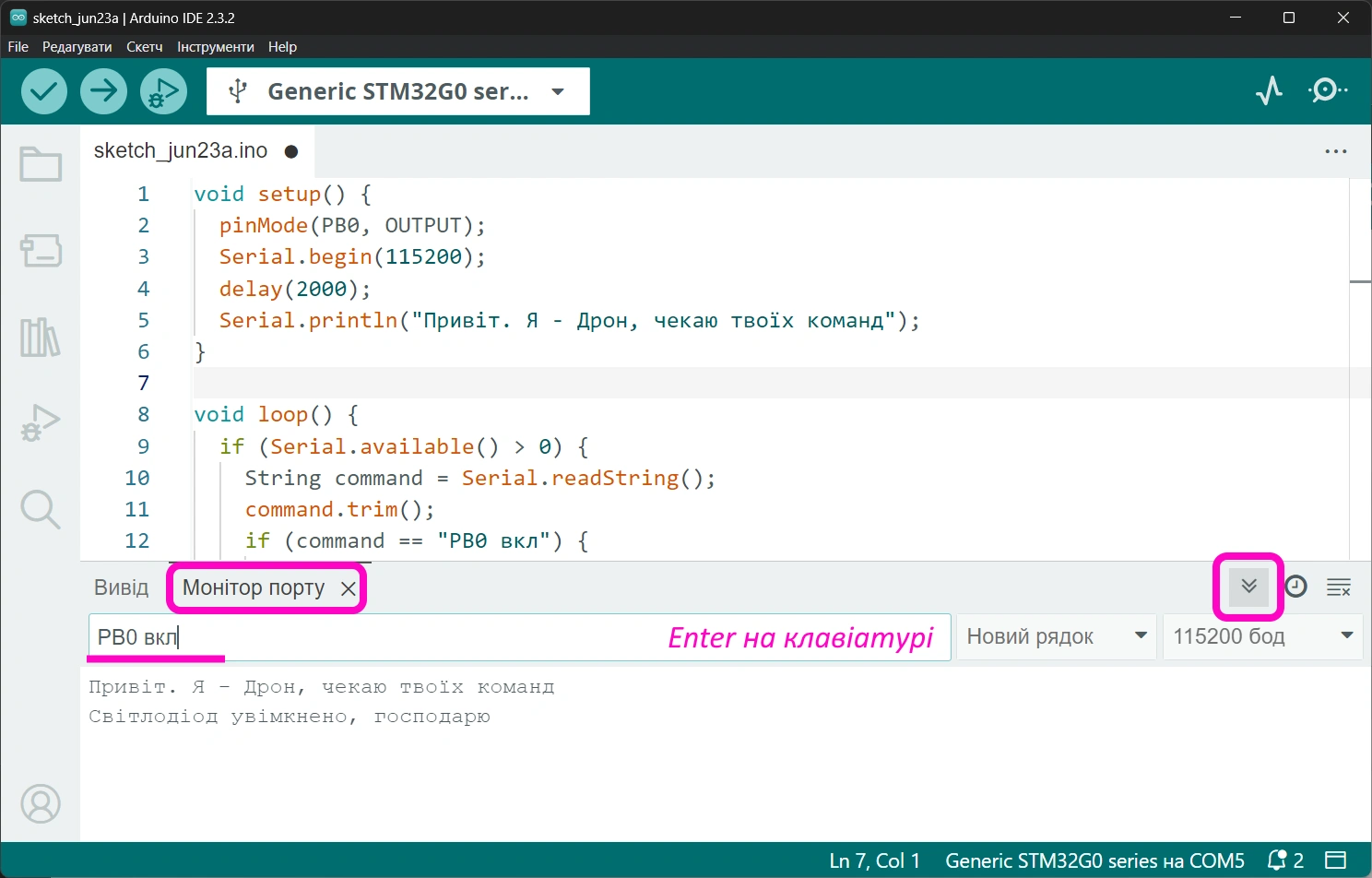This screenshot has height=878, width=1372.
Task: Open the '115200 бод' baud rate dropdown
Action: click(x=1262, y=636)
